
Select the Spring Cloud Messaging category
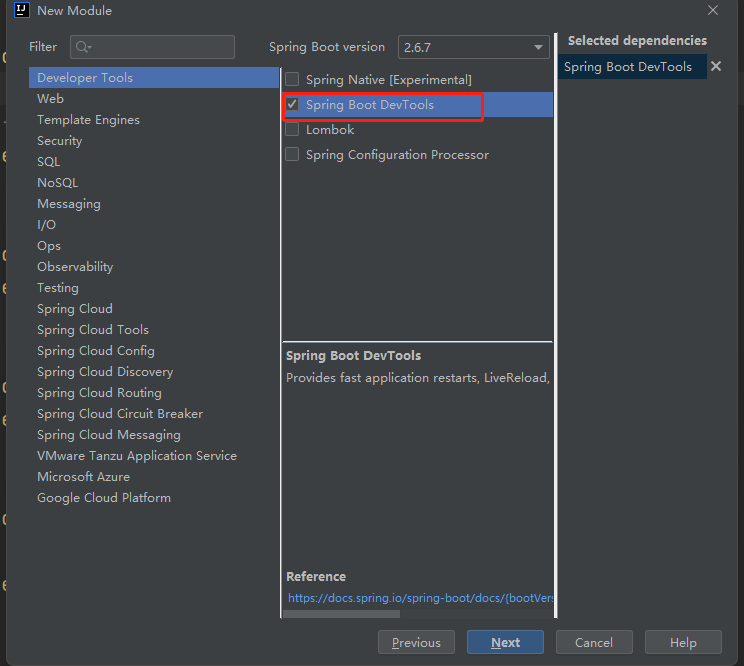click(154, 435)
